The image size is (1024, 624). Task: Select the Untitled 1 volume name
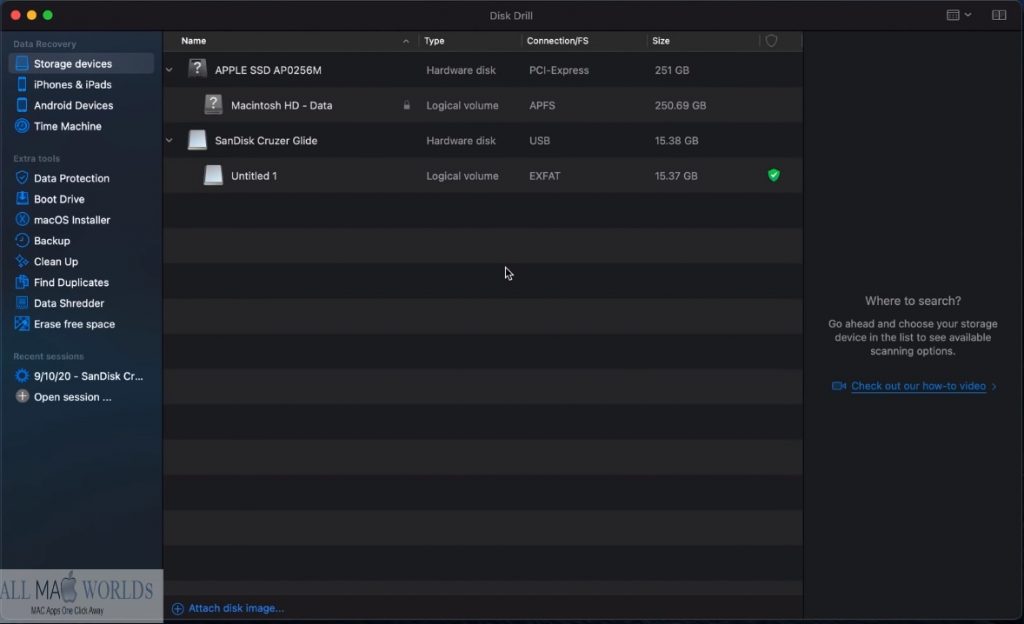point(254,176)
